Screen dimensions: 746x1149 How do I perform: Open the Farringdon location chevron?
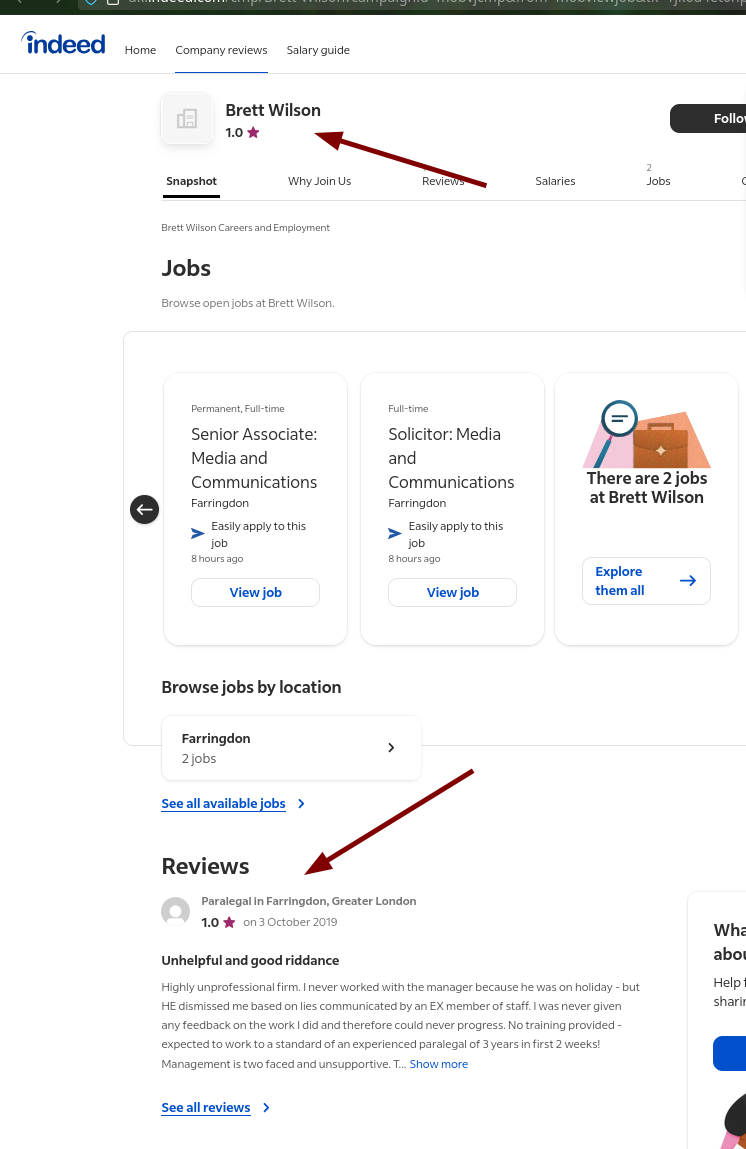click(391, 747)
